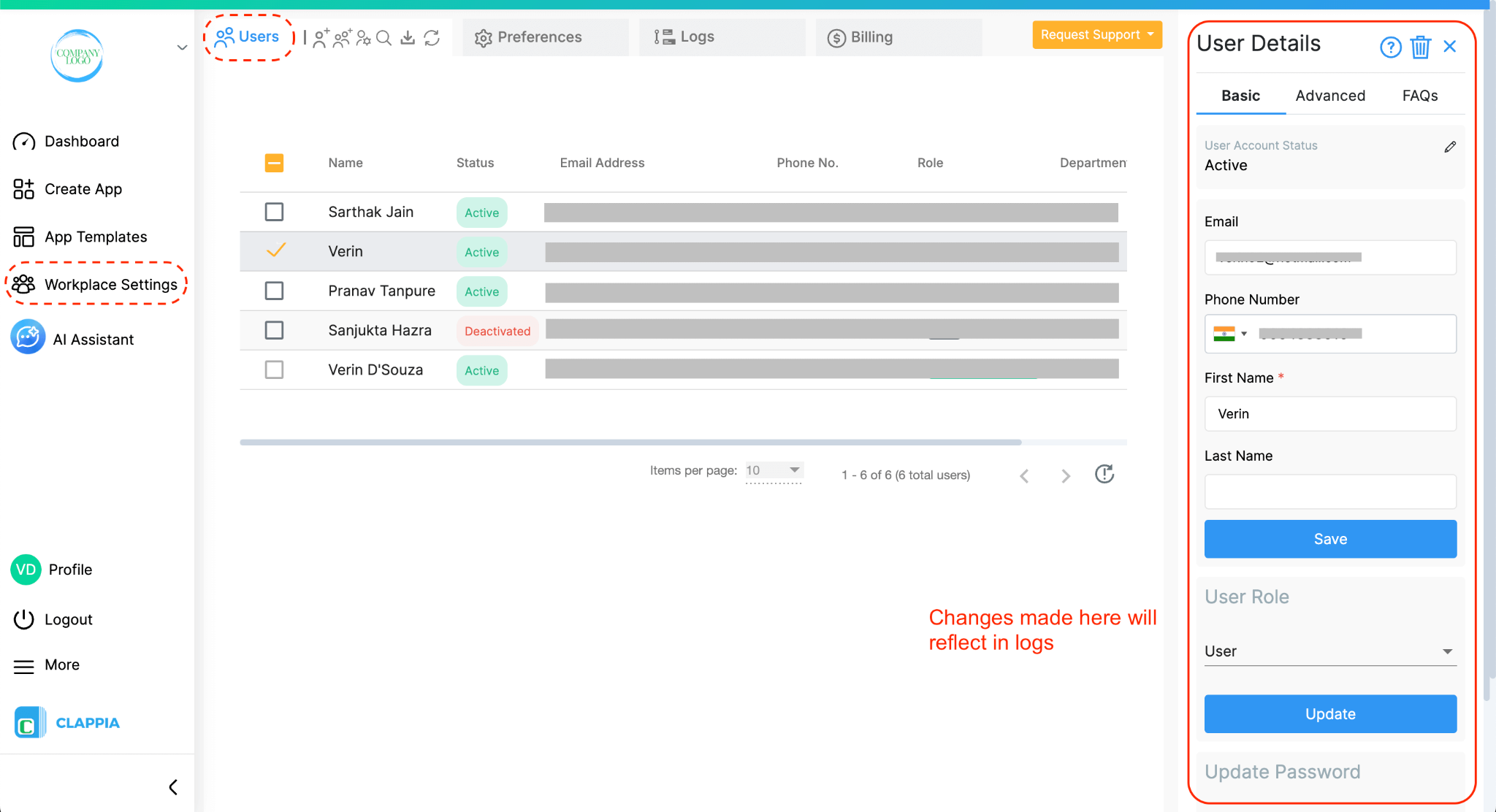This screenshot has width=1496, height=812.
Task: Click the add single user icon
Action: (x=321, y=38)
